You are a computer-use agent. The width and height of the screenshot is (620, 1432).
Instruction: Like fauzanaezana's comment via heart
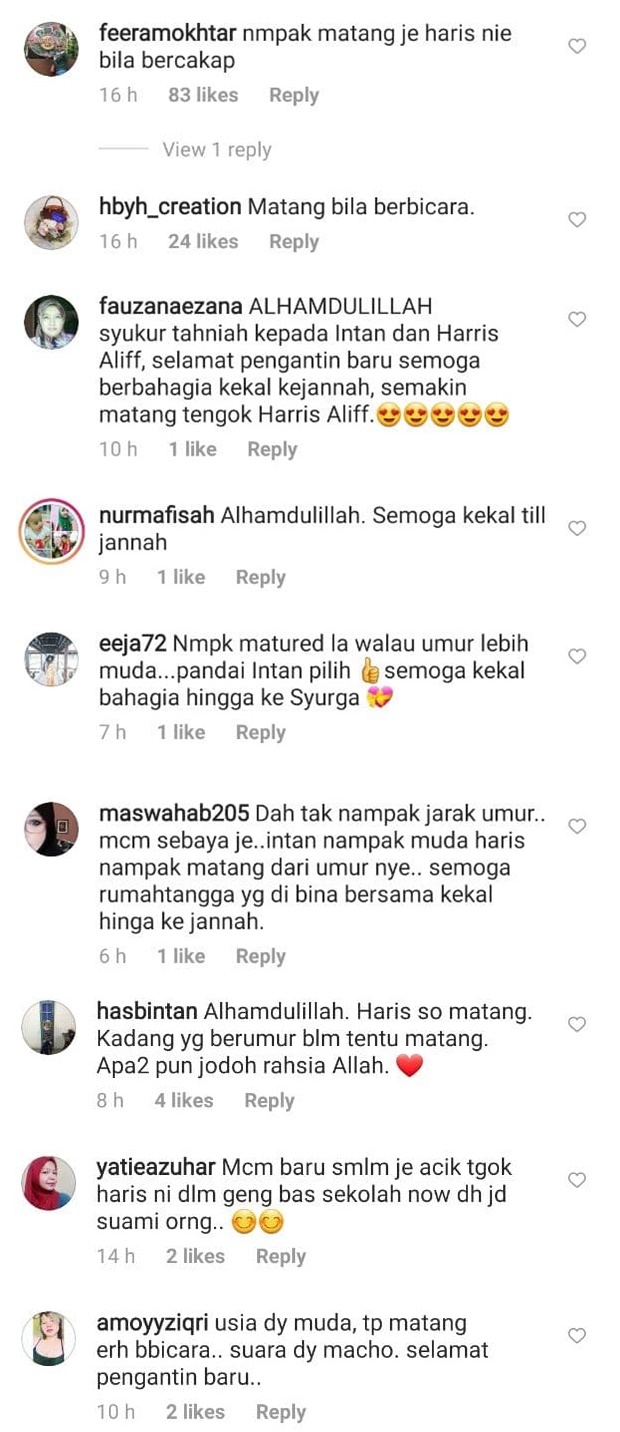(x=577, y=319)
